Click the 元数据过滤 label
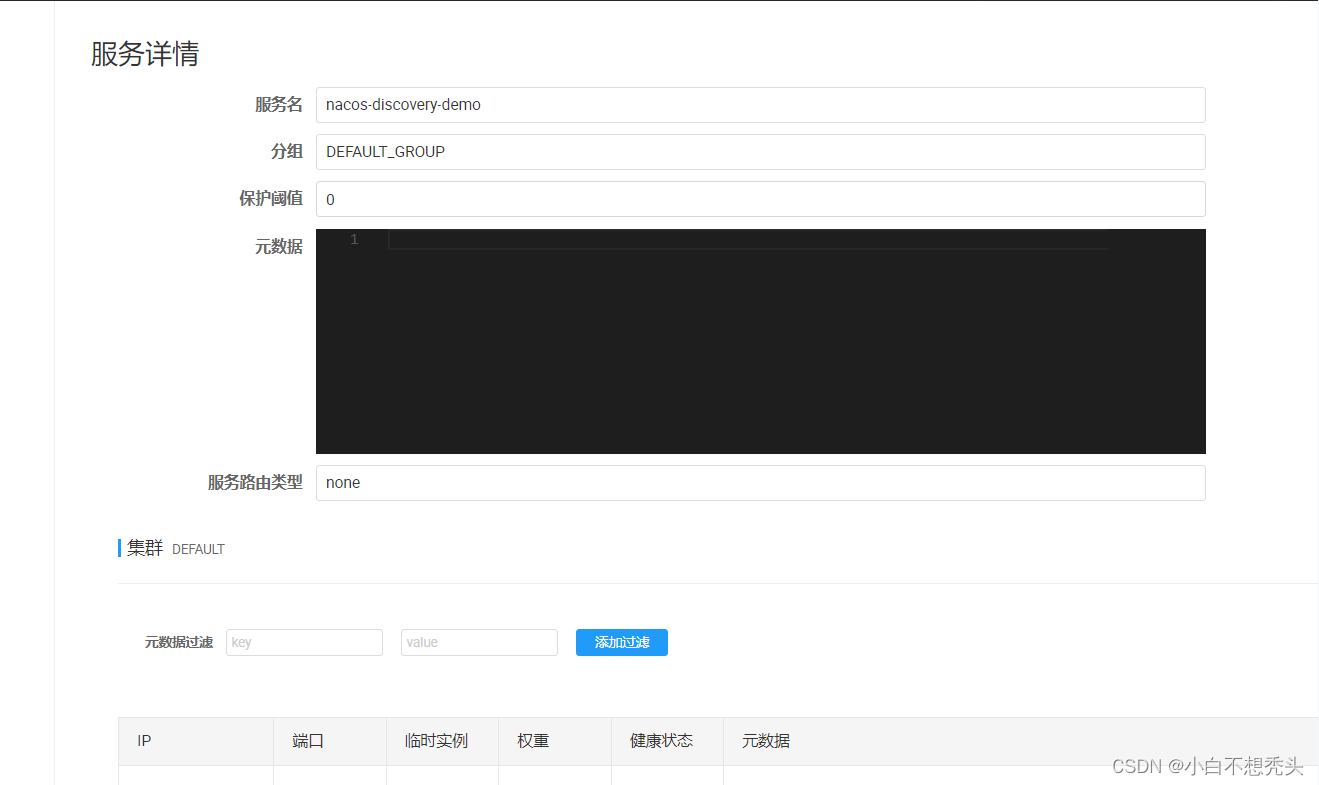Viewport: 1319px width, 785px height. coord(179,642)
